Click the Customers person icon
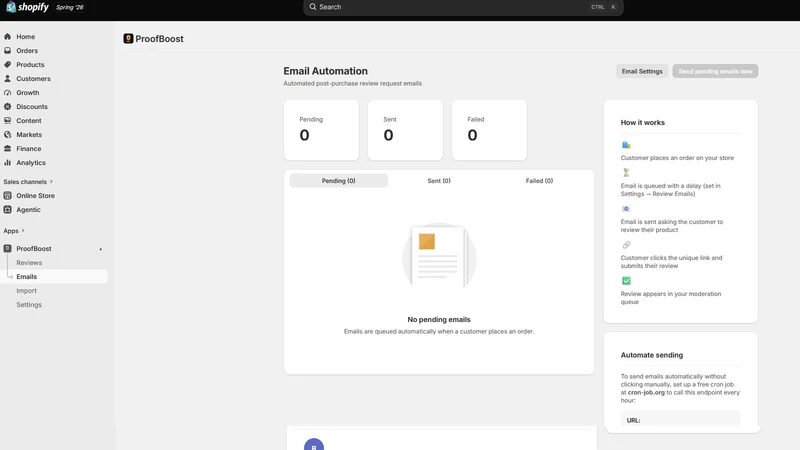The width and height of the screenshot is (800, 450). [x=8, y=79]
